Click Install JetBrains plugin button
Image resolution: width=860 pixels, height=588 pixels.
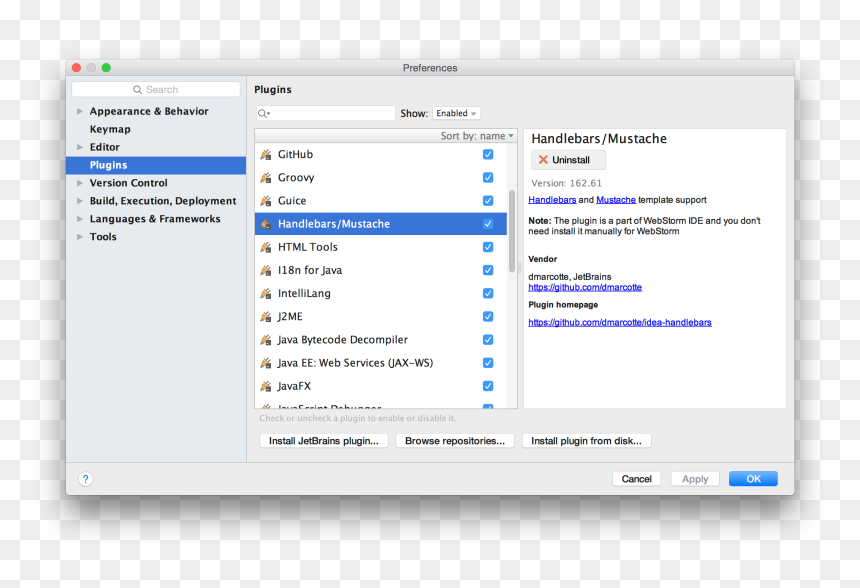coord(324,441)
